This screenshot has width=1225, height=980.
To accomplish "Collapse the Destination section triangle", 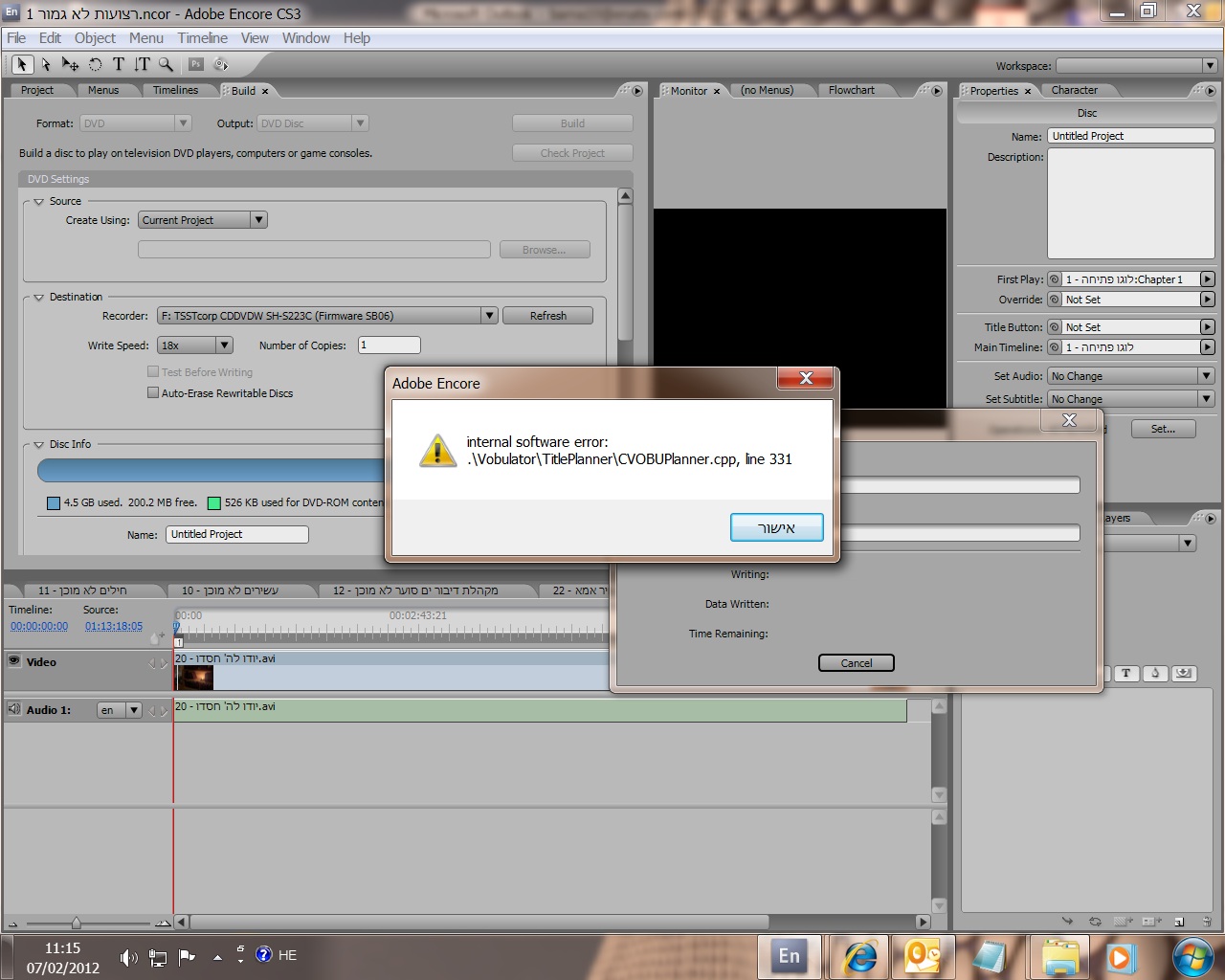I will point(39,298).
